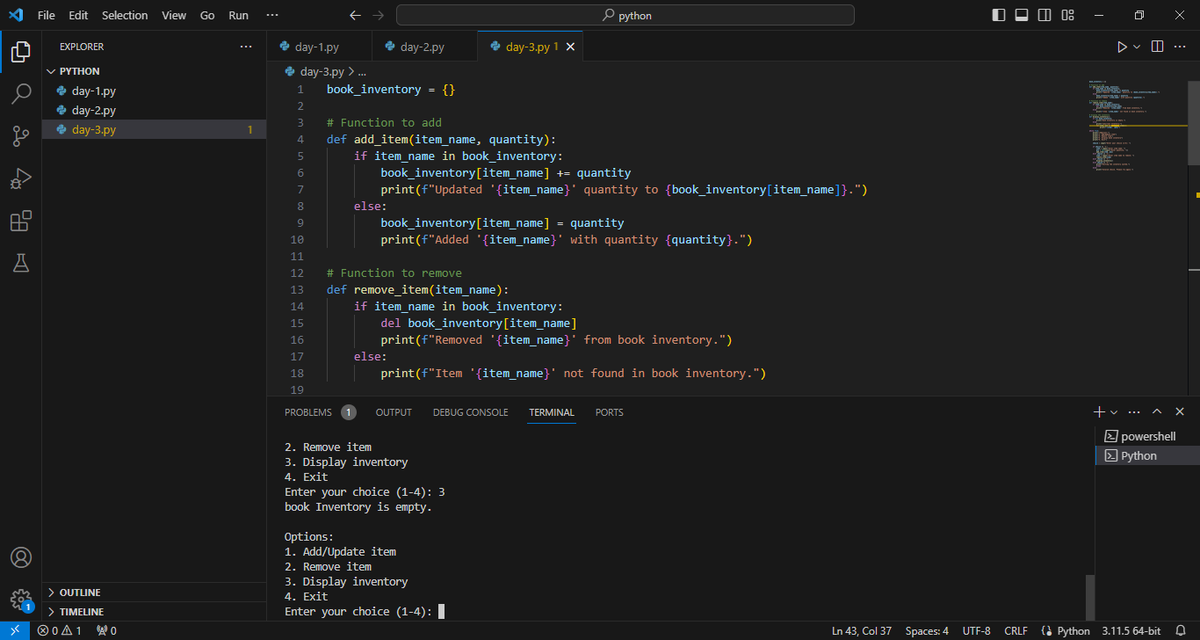Click day-3.py breadcrumb item
This screenshot has width=1200, height=640.
[314, 72]
